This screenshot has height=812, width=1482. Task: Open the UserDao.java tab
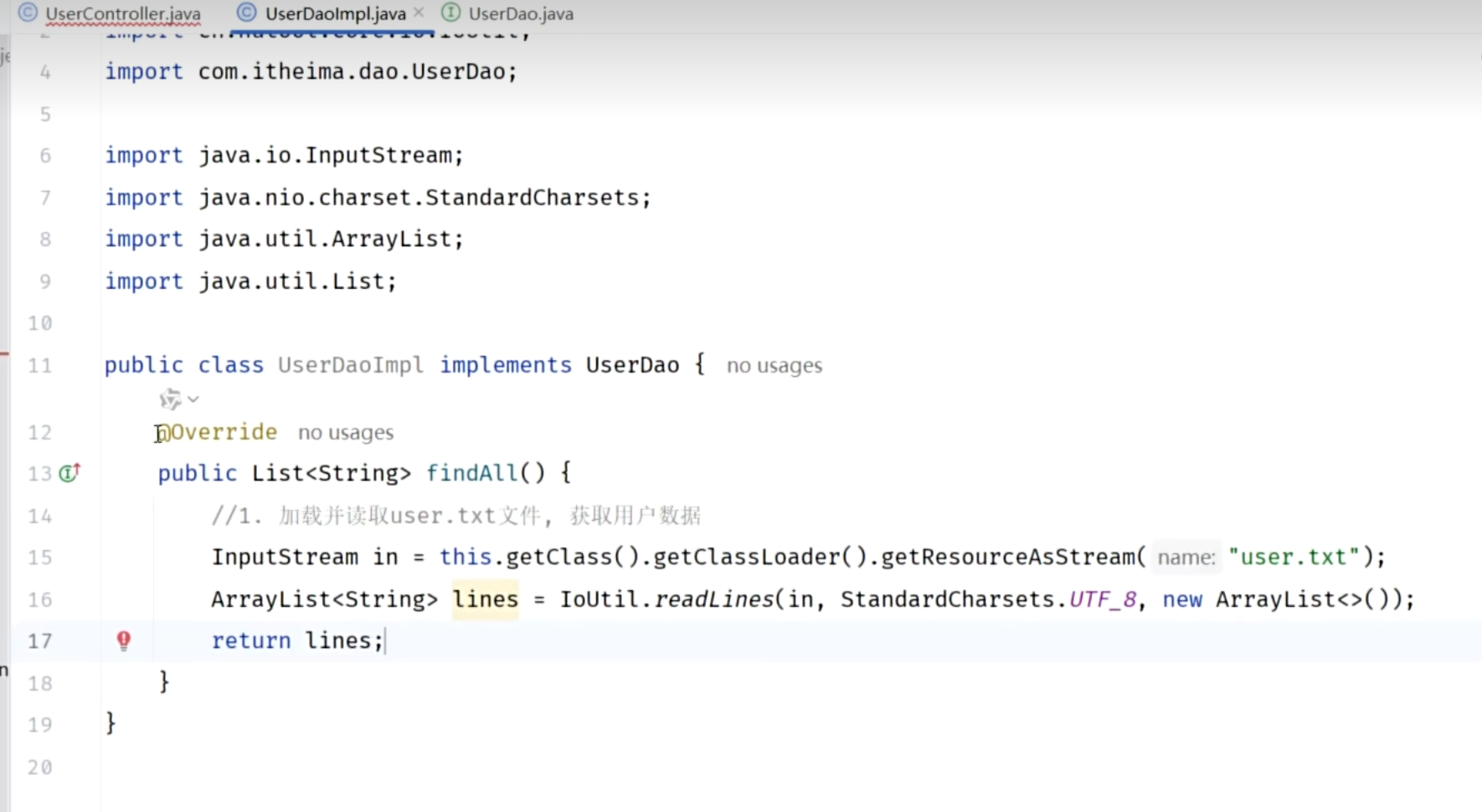tap(520, 14)
